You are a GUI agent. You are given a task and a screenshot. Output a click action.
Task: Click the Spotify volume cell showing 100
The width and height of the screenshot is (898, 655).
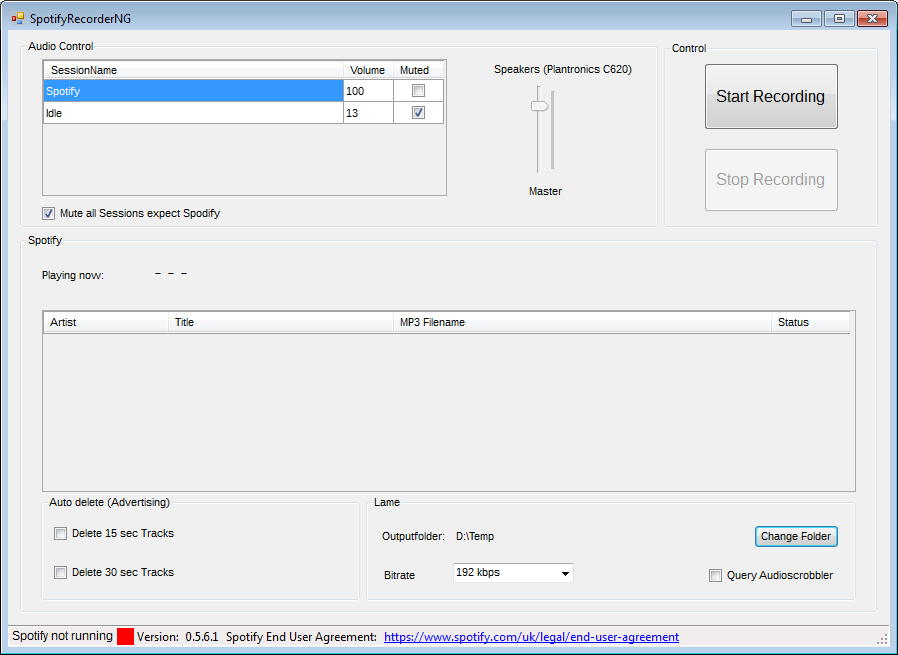(368, 91)
